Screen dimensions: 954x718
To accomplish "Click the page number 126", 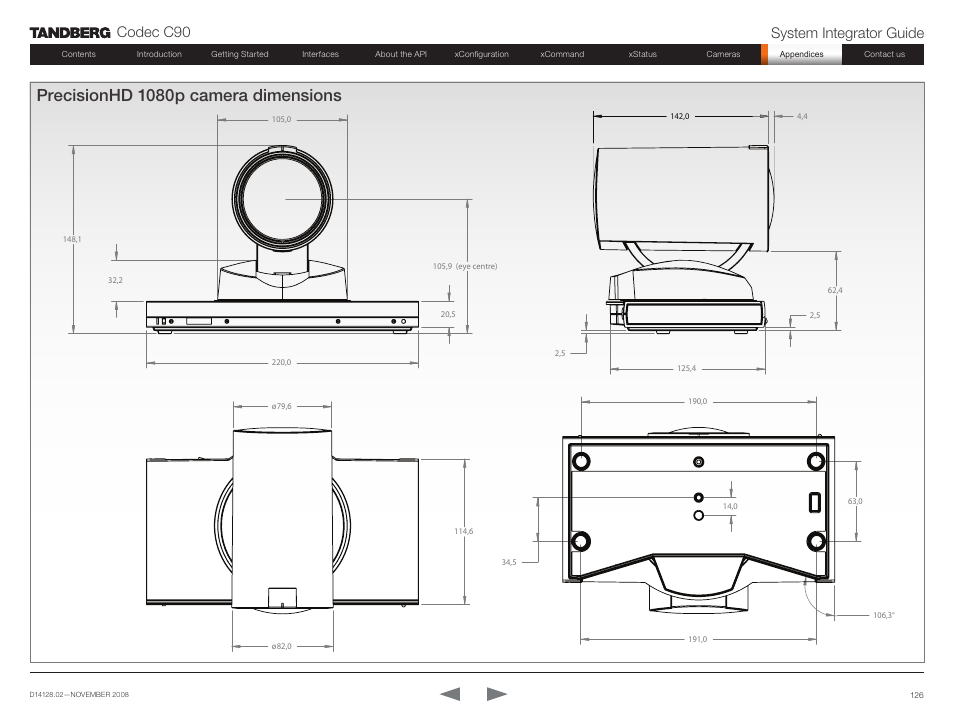I will [917, 695].
